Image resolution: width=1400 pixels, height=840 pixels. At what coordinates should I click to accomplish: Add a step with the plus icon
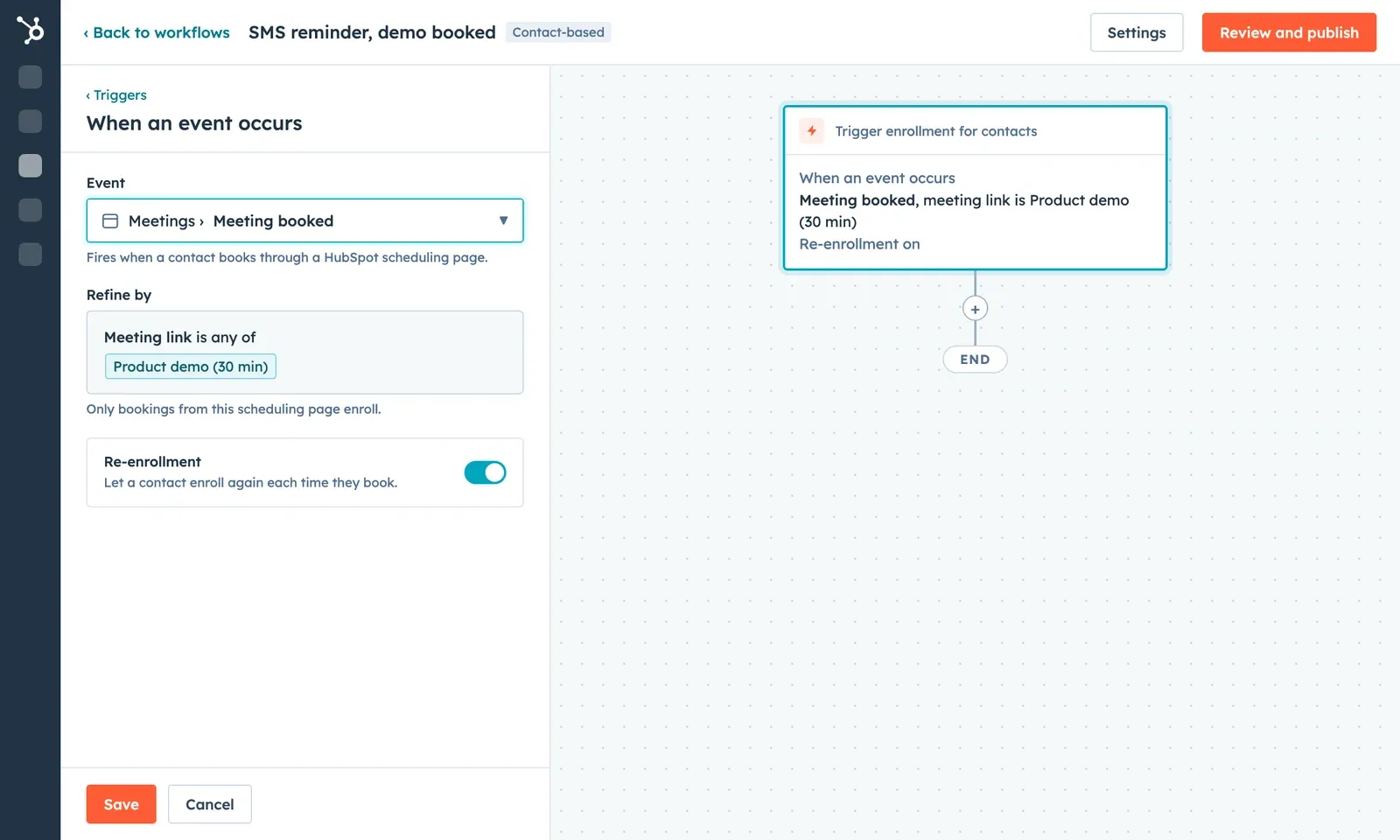[x=975, y=309]
